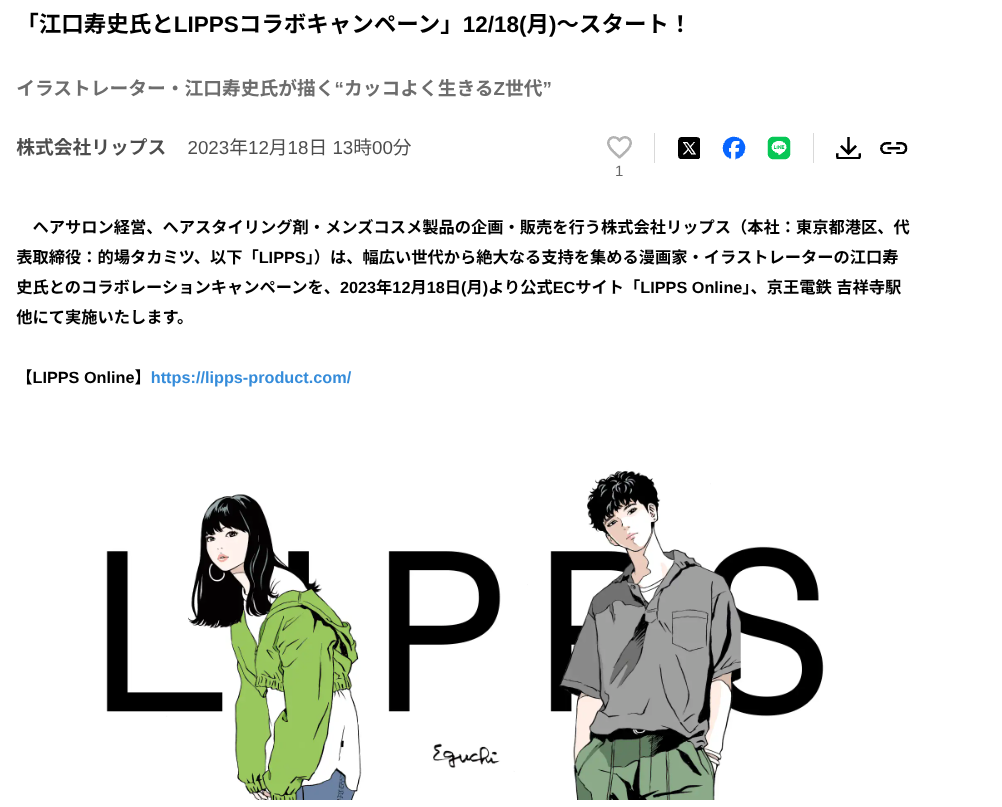
Task: Click the green-jacket girl illustration
Action: (275, 645)
